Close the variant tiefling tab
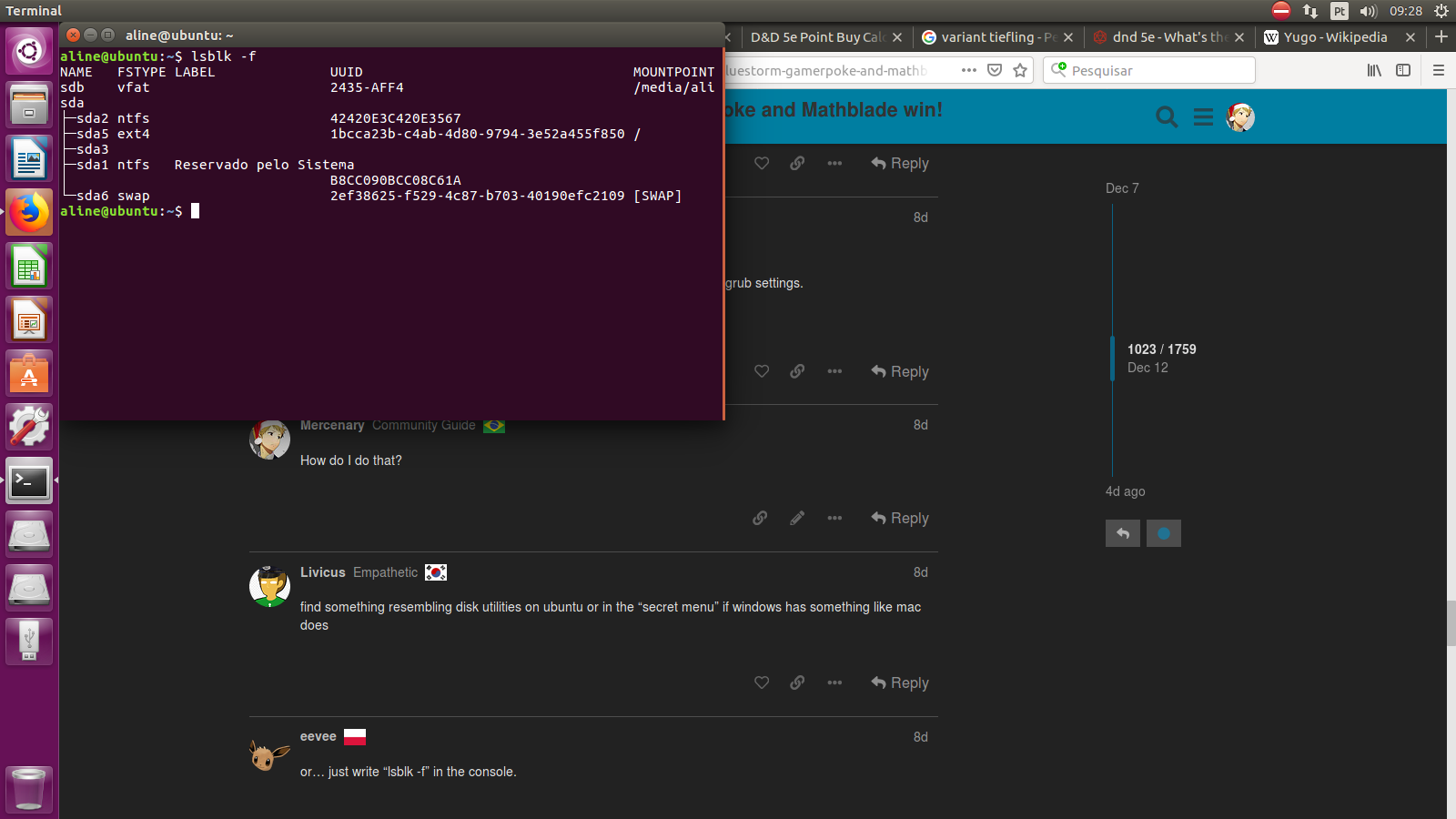1456x819 pixels. coord(1068,37)
